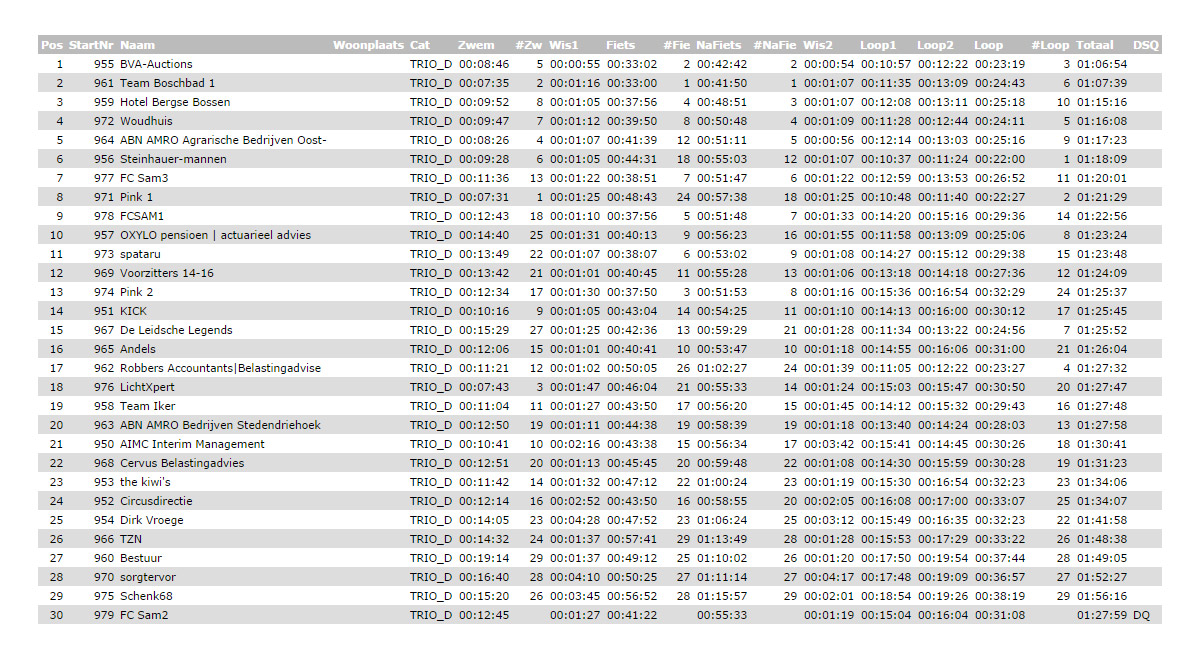The height and width of the screenshot is (660, 1200).
Task: Click total time 01:56:16 for Schenk68
Action: coord(1102,596)
